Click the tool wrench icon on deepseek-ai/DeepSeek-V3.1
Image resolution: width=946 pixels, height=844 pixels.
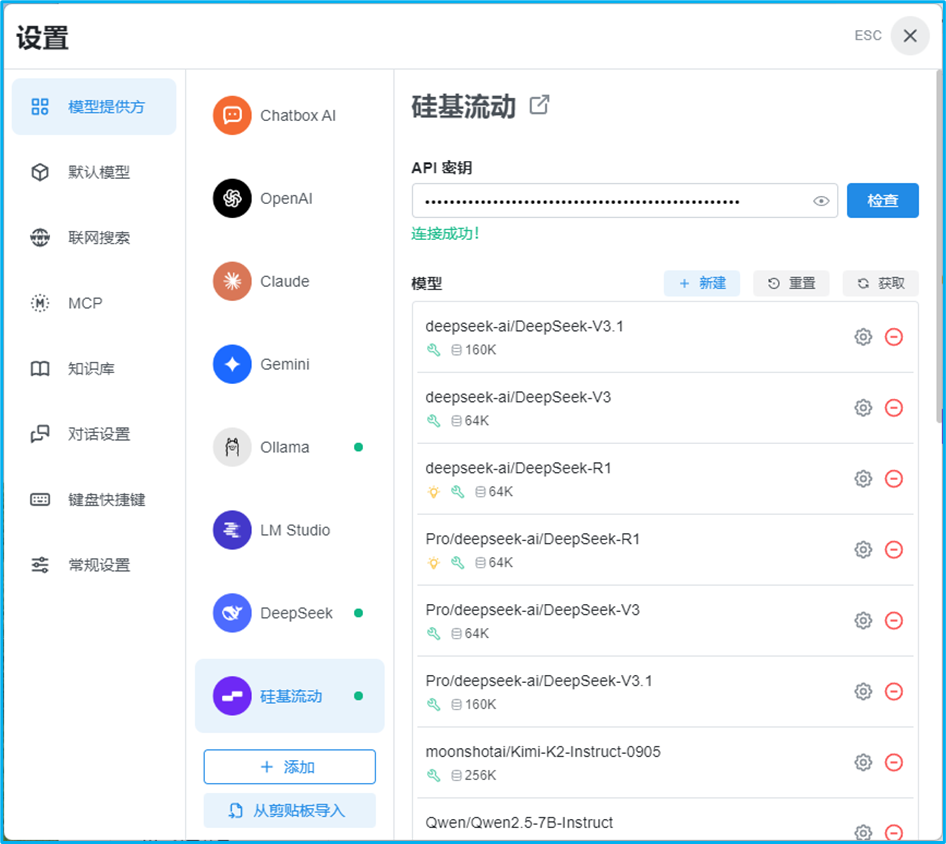[433, 350]
